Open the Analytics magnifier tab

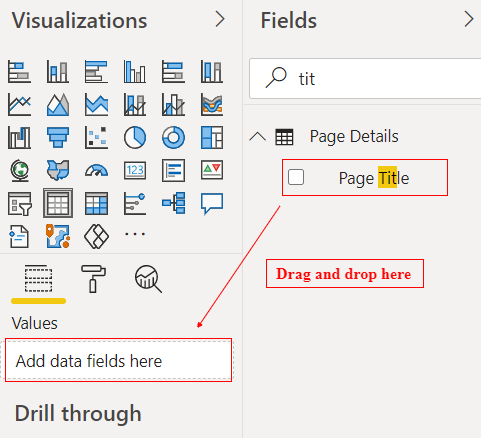pos(148,279)
